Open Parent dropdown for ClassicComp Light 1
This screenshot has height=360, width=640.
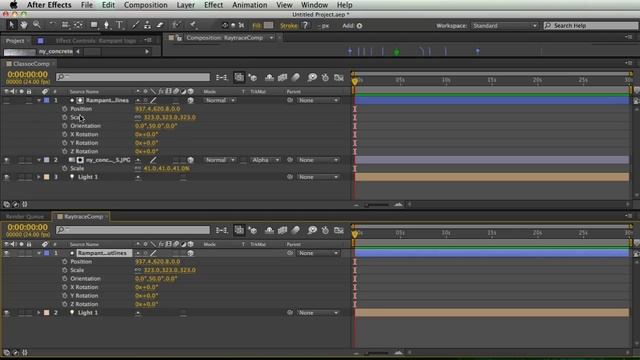318,177
